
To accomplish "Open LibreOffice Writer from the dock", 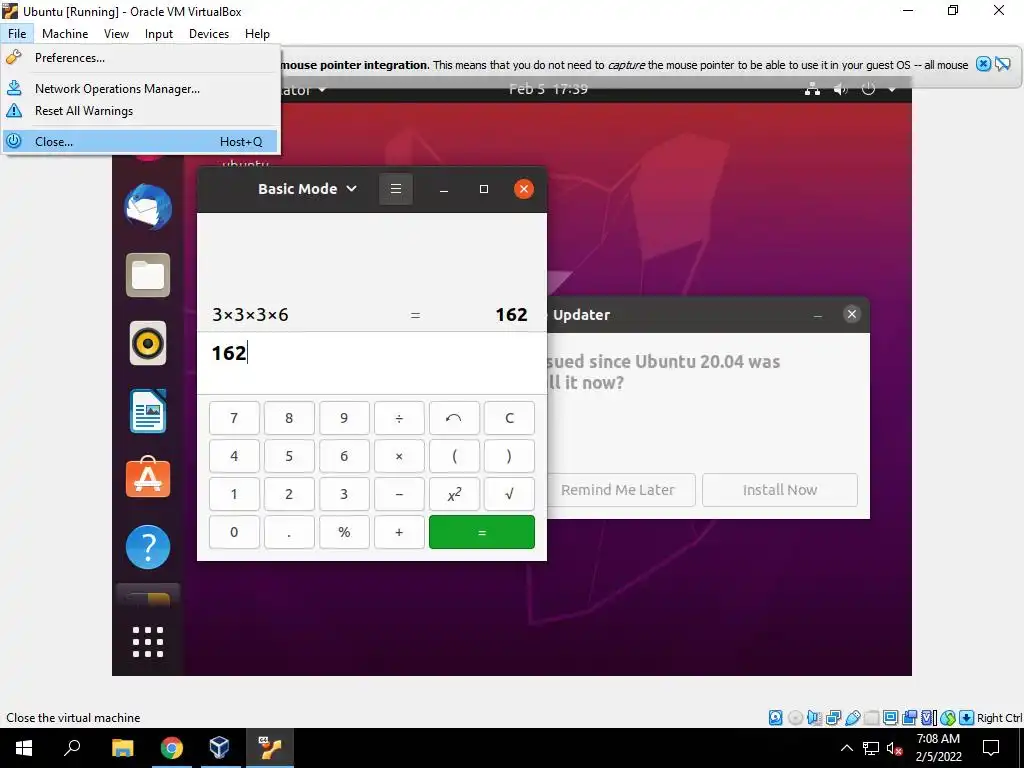I will tap(148, 411).
